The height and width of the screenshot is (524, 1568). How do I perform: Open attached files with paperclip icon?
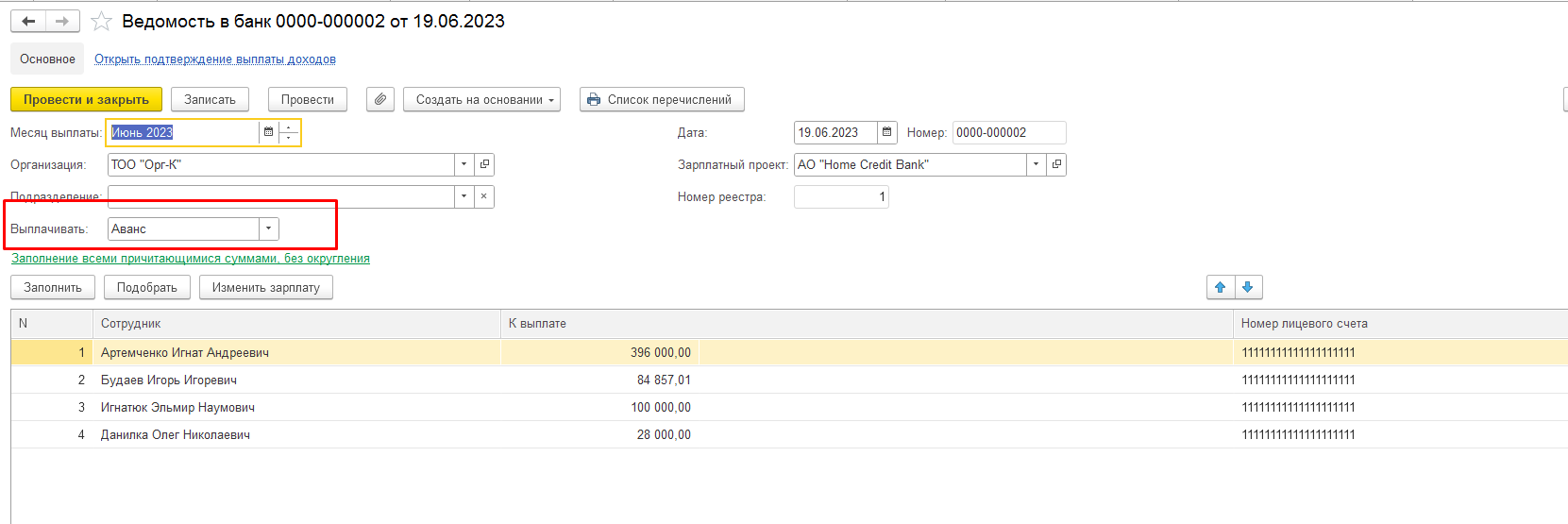click(380, 99)
